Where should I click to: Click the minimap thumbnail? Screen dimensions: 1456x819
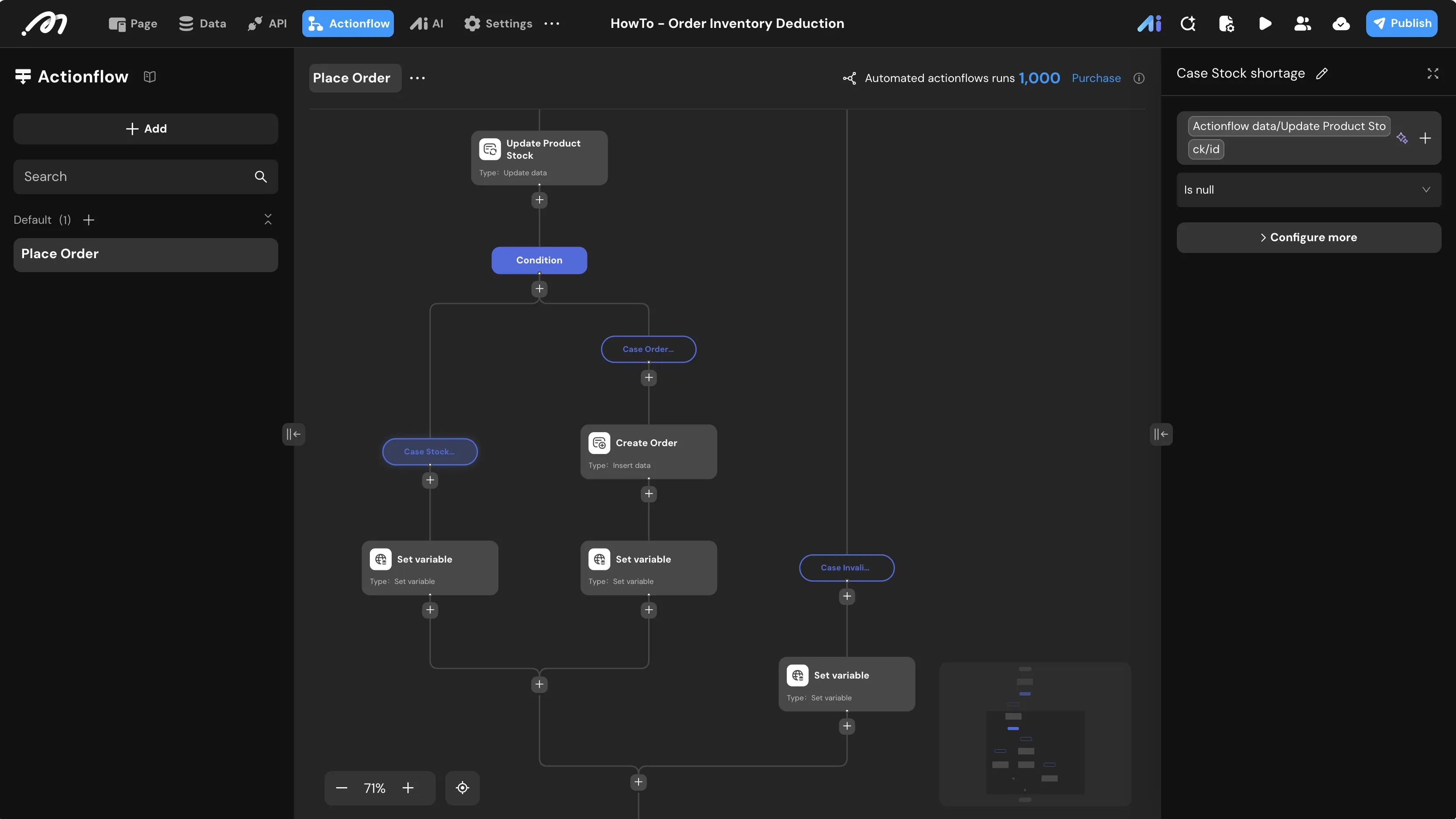(1035, 734)
